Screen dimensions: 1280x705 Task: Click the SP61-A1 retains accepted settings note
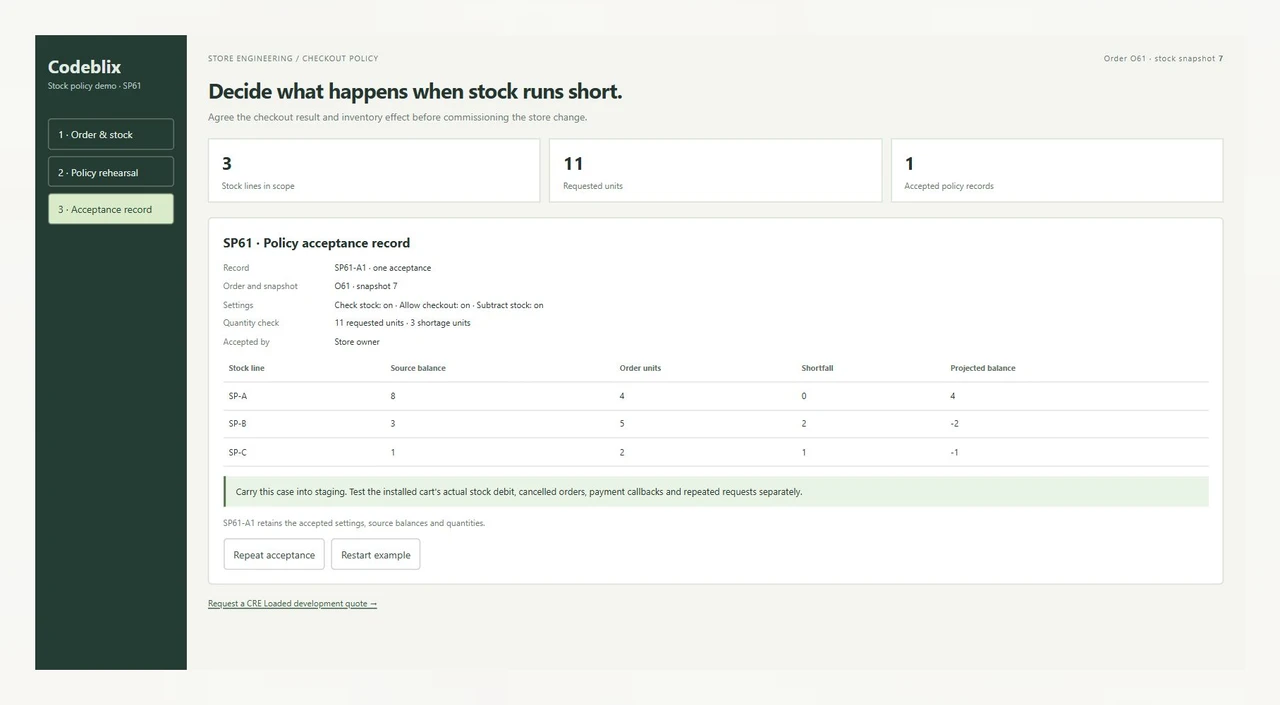pyautogui.click(x=354, y=523)
